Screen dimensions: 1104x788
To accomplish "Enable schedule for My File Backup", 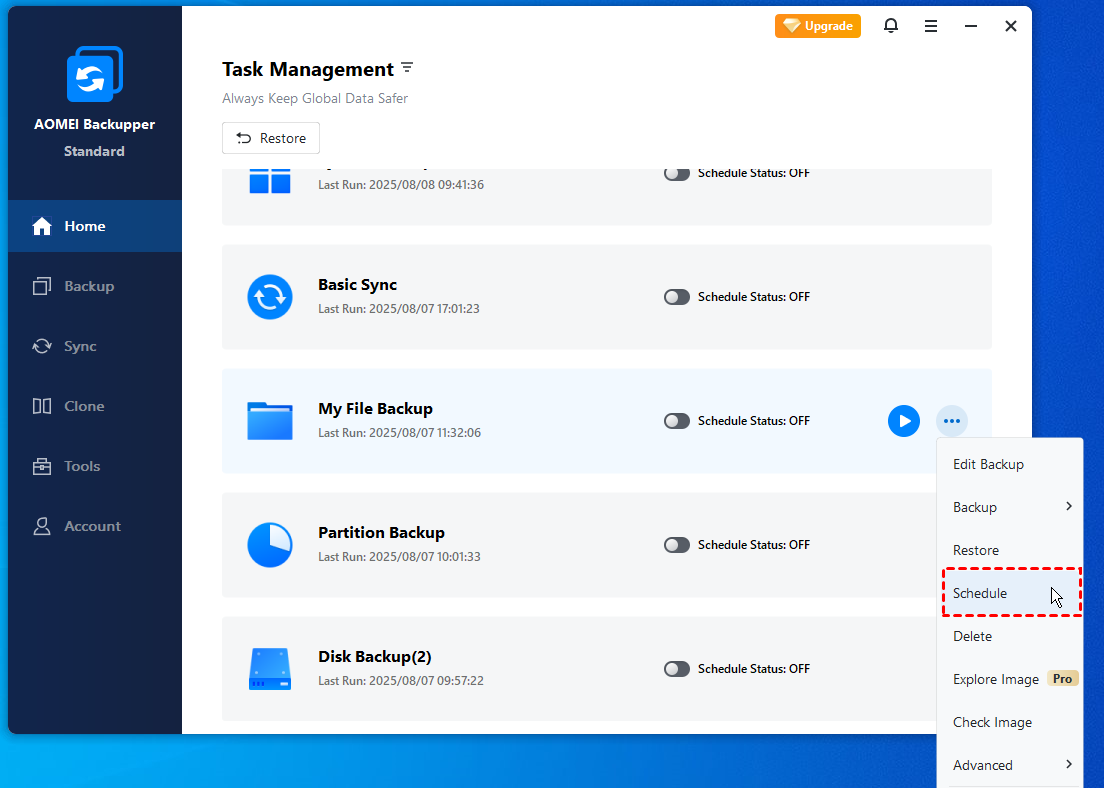I will [677, 421].
